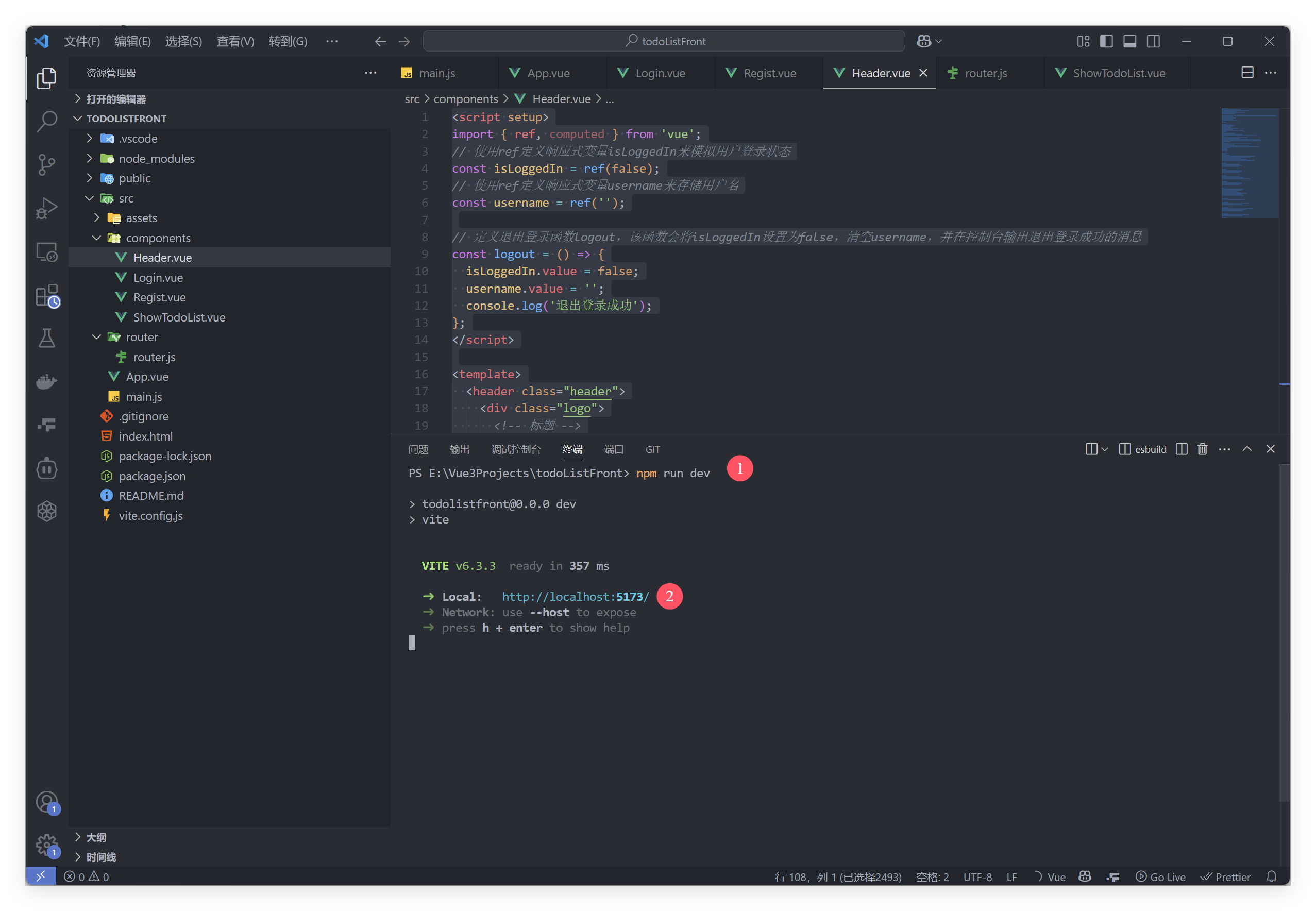The image size is (1316, 911).
Task: Open the Search view in activity bar
Action: (47, 121)
